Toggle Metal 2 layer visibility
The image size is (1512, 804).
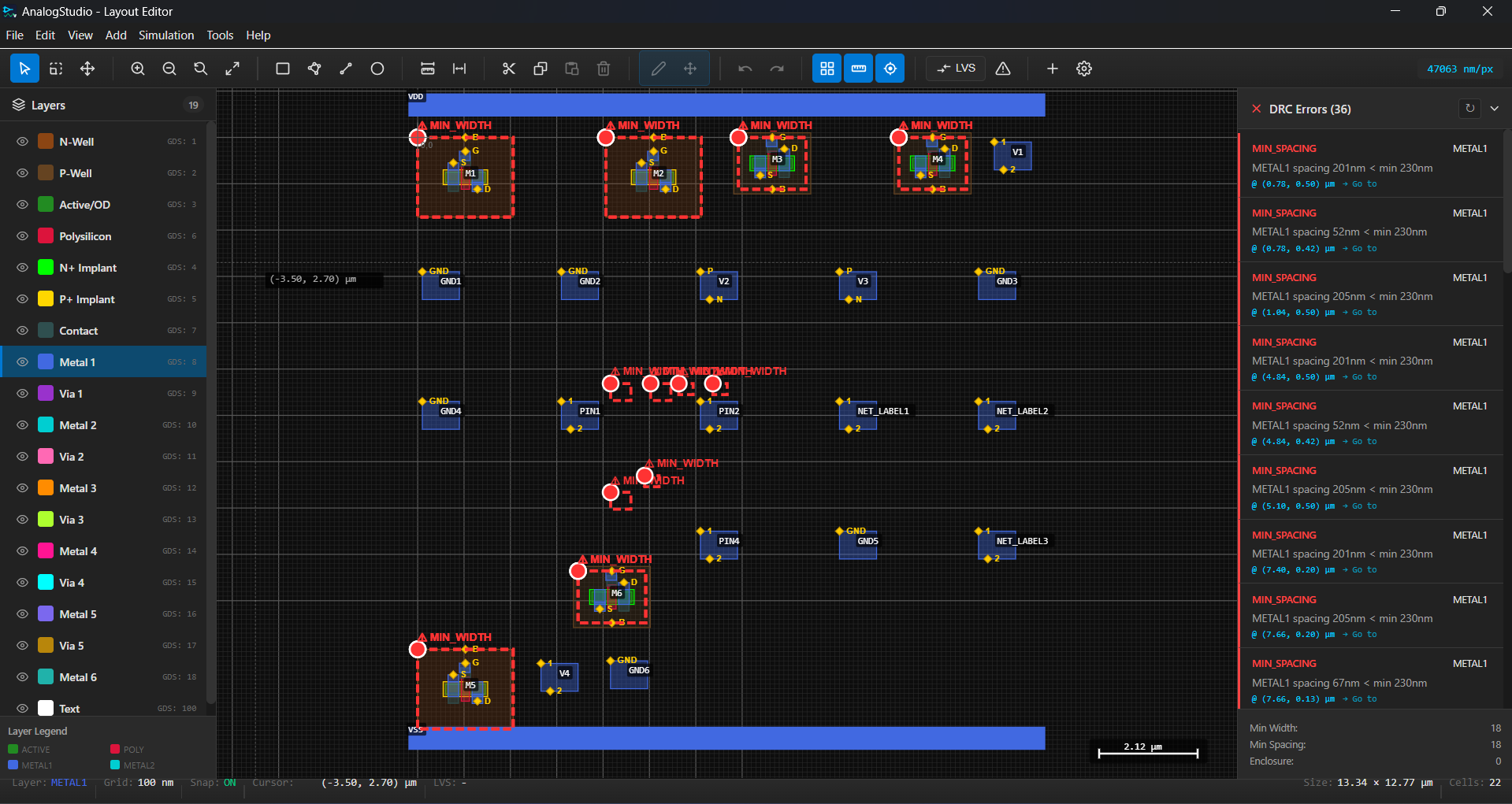click(x=22, y=425)
